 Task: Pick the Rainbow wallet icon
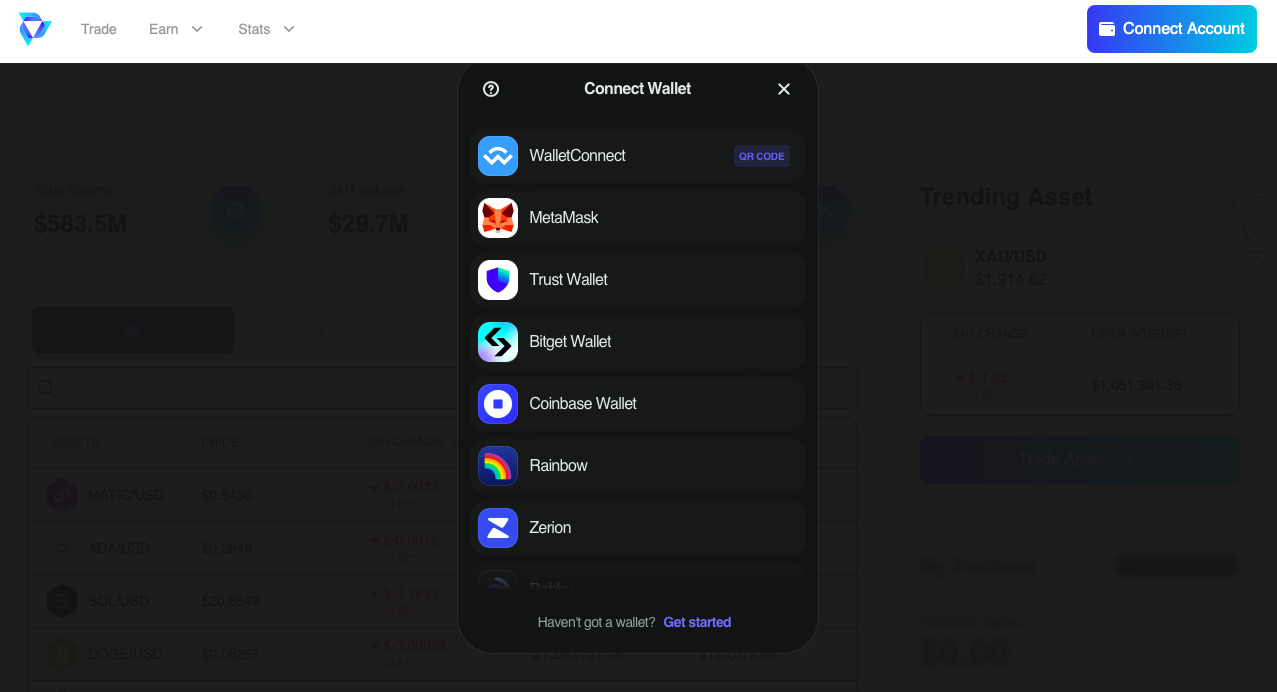click(498, 466)
